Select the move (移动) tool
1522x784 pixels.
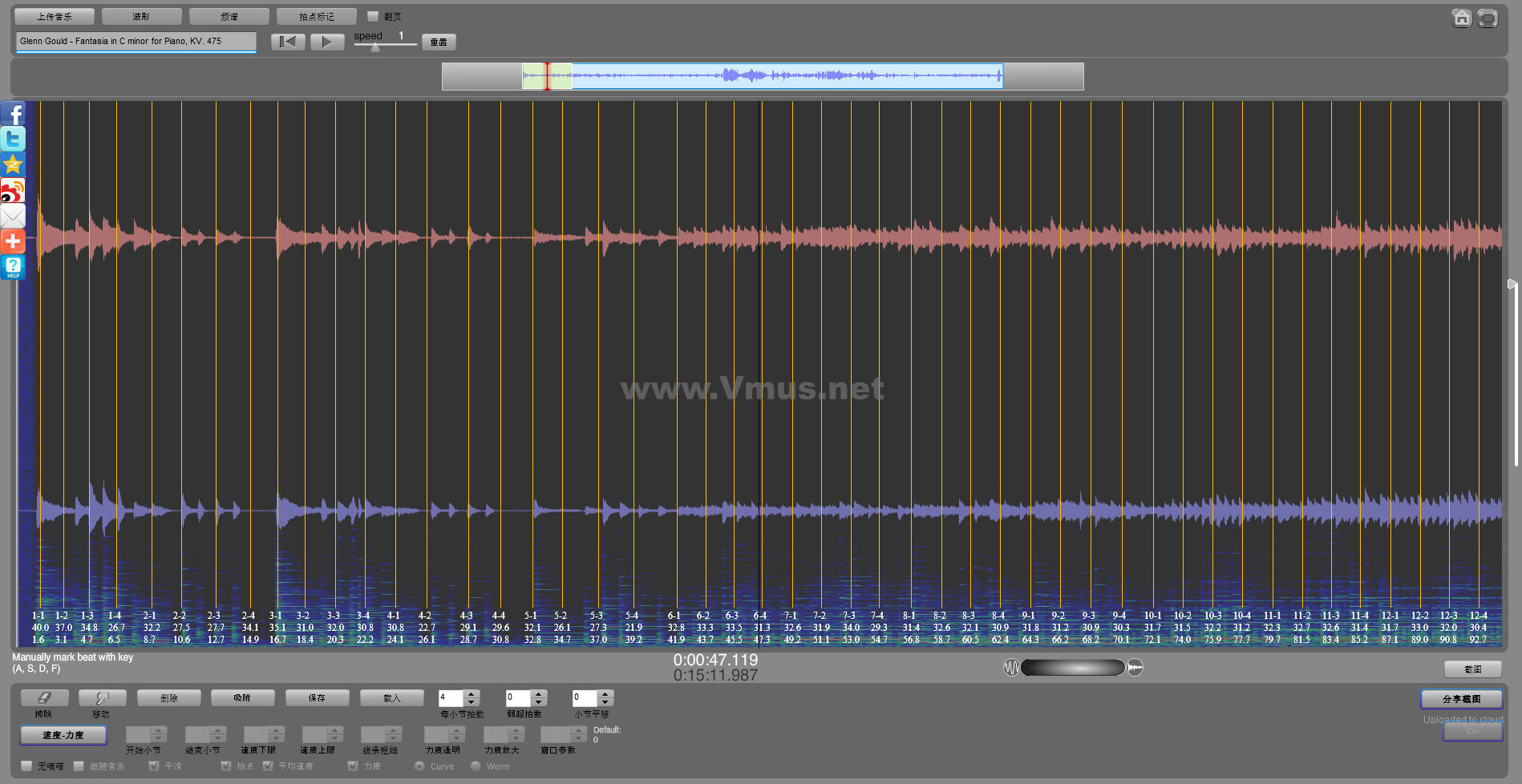click(x=102, y=698)
